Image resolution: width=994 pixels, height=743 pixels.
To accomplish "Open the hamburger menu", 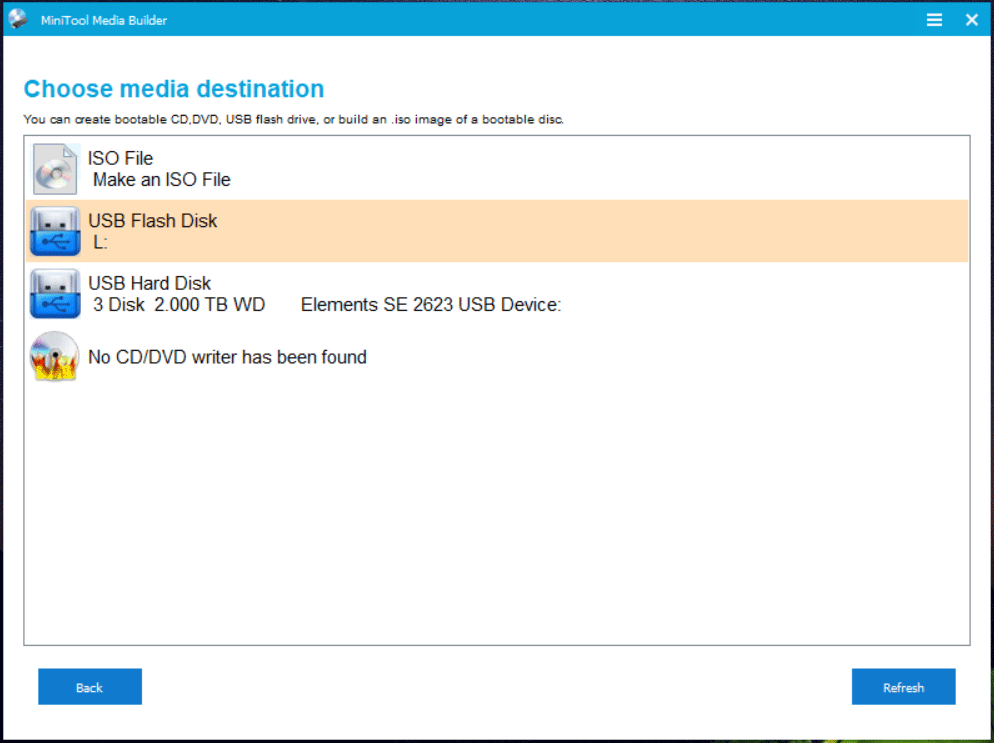I will pos(934,19).
